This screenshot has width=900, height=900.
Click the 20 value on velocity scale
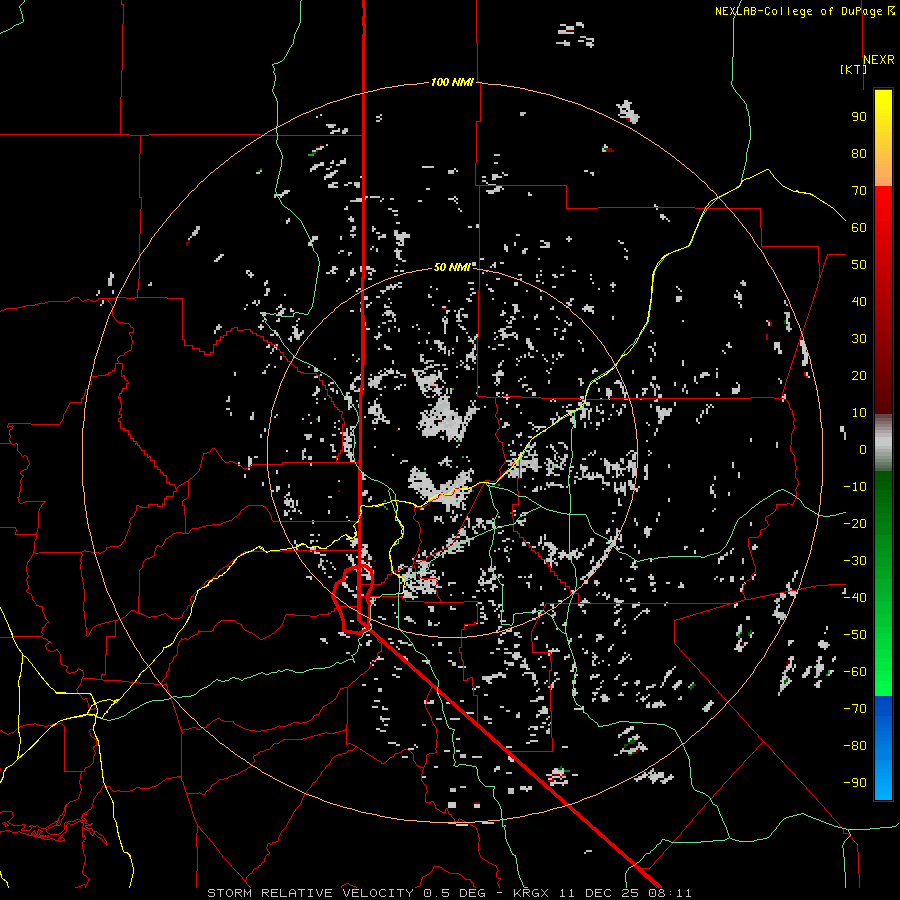pyautogui.click(x=859, y=375)
